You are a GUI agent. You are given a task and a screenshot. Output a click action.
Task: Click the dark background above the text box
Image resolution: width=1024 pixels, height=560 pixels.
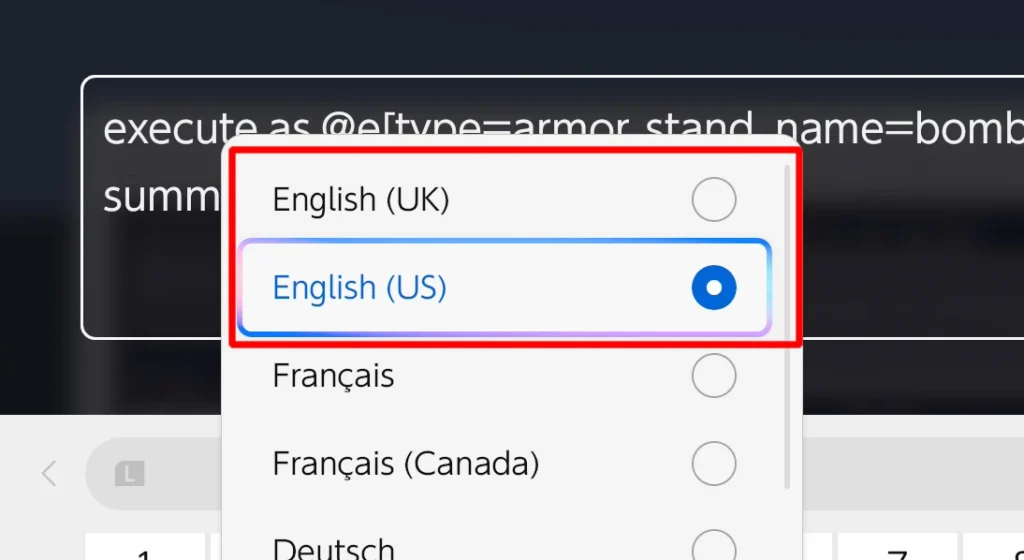tap(500, 35)
